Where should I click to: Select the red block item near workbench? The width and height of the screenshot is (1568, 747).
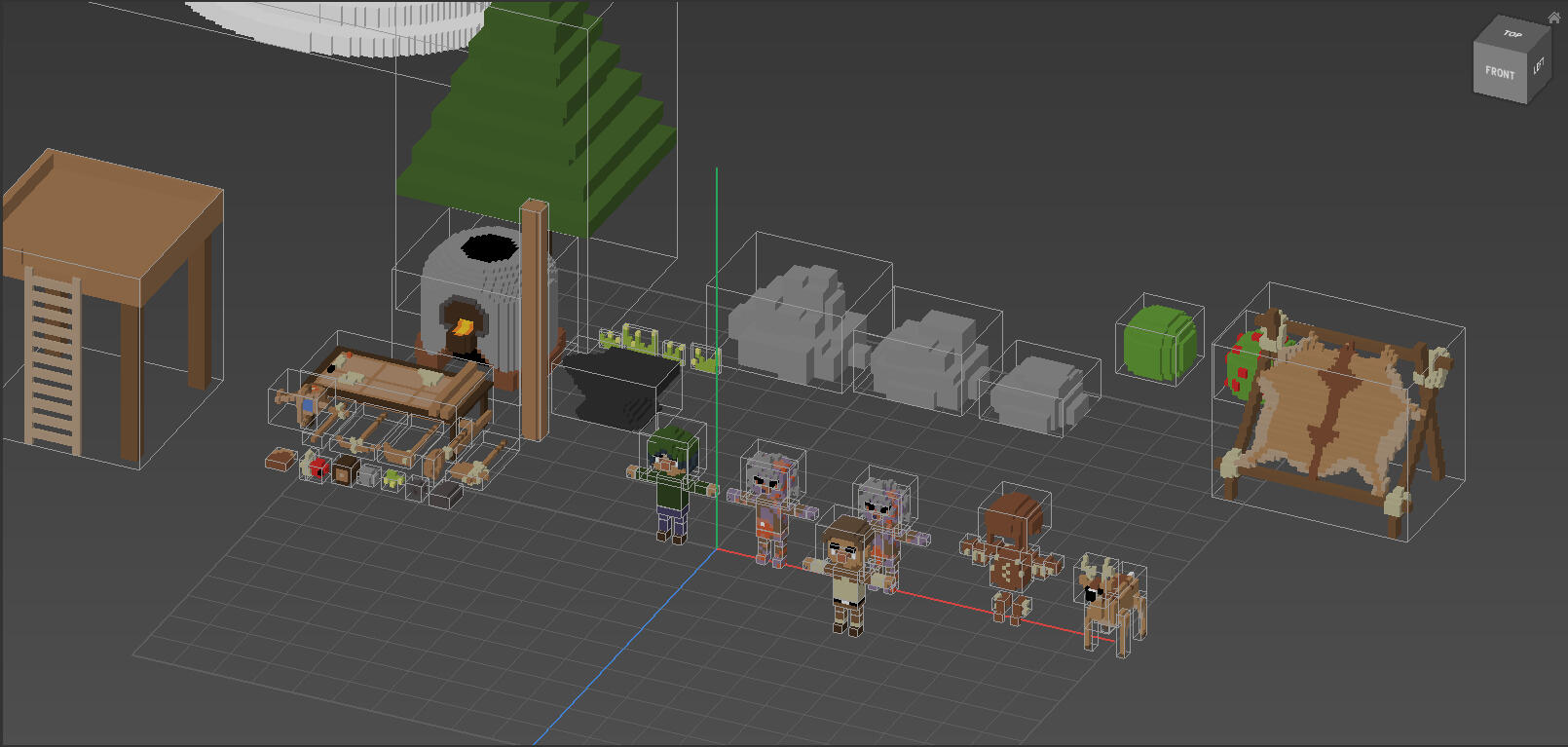coord(319,469)
